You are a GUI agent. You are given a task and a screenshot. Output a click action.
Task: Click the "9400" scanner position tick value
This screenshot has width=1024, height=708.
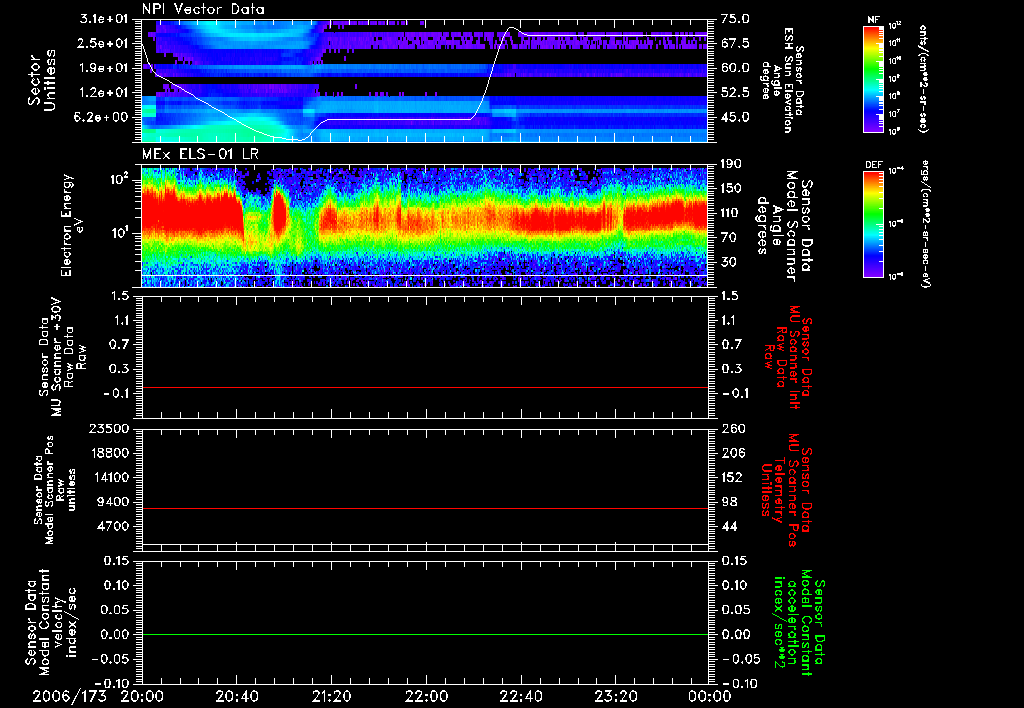114,502
